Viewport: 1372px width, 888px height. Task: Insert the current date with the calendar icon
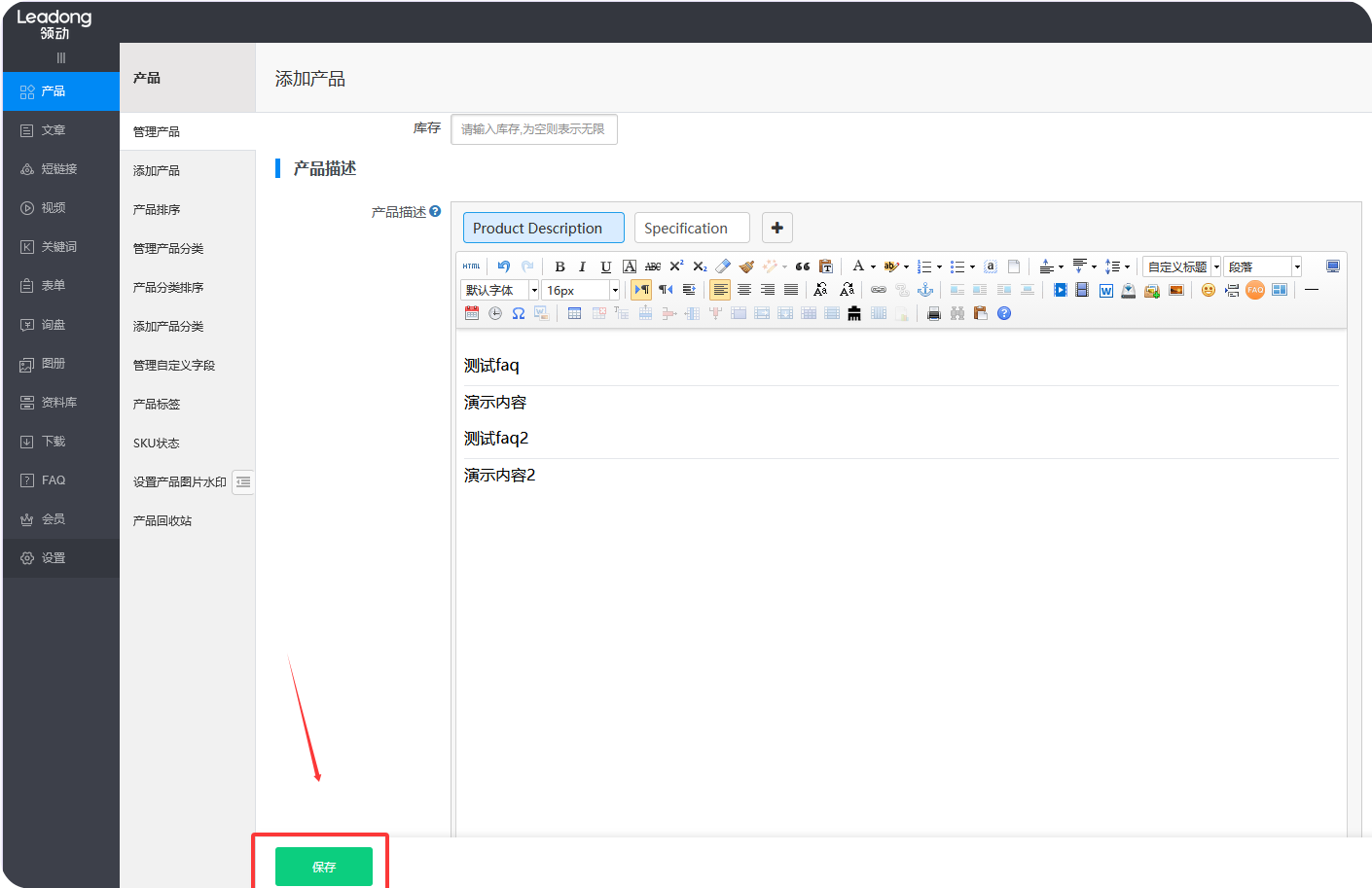[x=472, y=313]
